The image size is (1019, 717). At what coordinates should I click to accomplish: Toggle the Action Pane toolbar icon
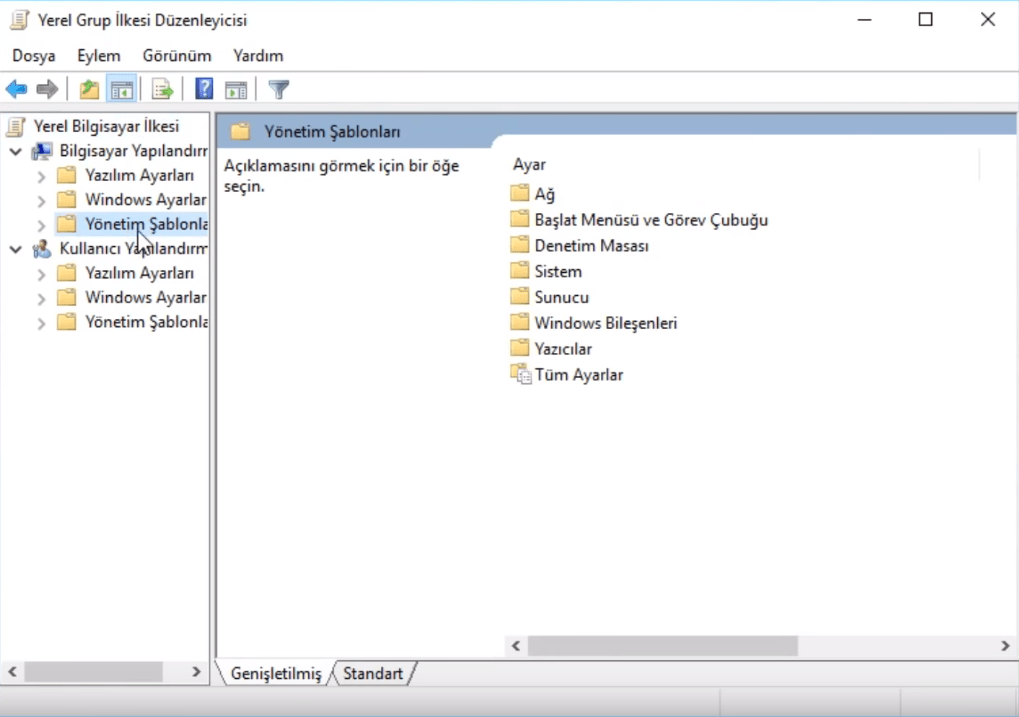pyautogui.click(x=236, y=90)
